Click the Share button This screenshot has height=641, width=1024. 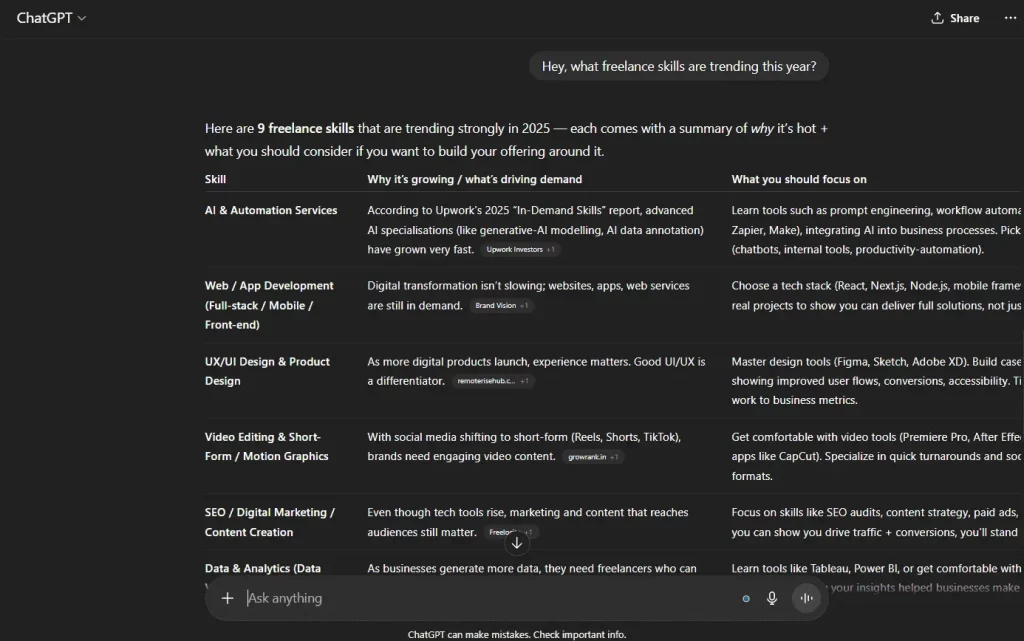pos(955,18)
